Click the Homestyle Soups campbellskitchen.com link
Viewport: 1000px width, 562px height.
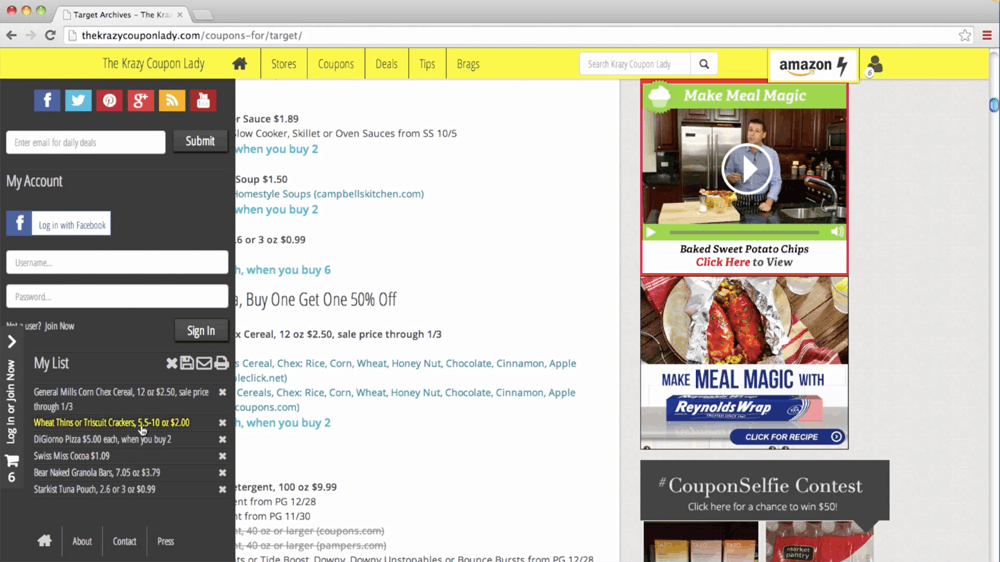click(x=328, y=193)
